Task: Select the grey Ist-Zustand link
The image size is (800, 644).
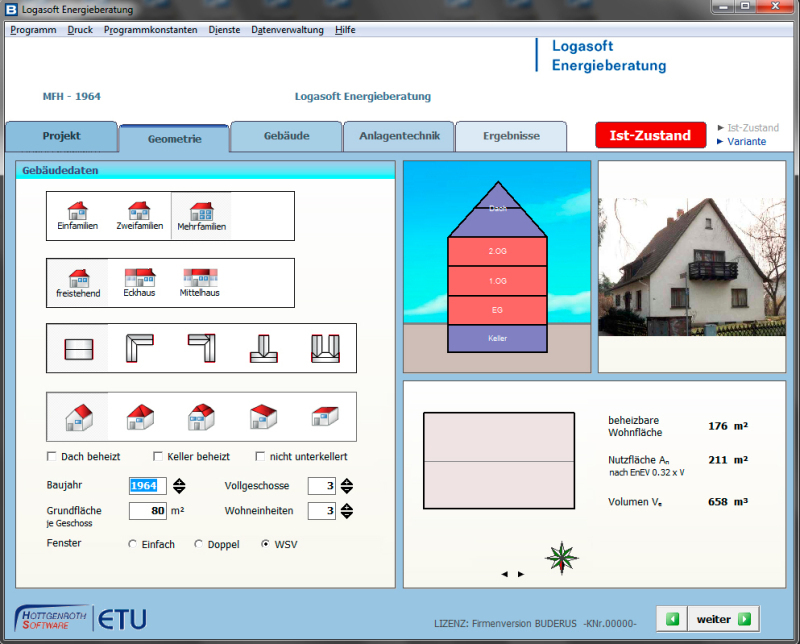Action: [x=753, y=128]
